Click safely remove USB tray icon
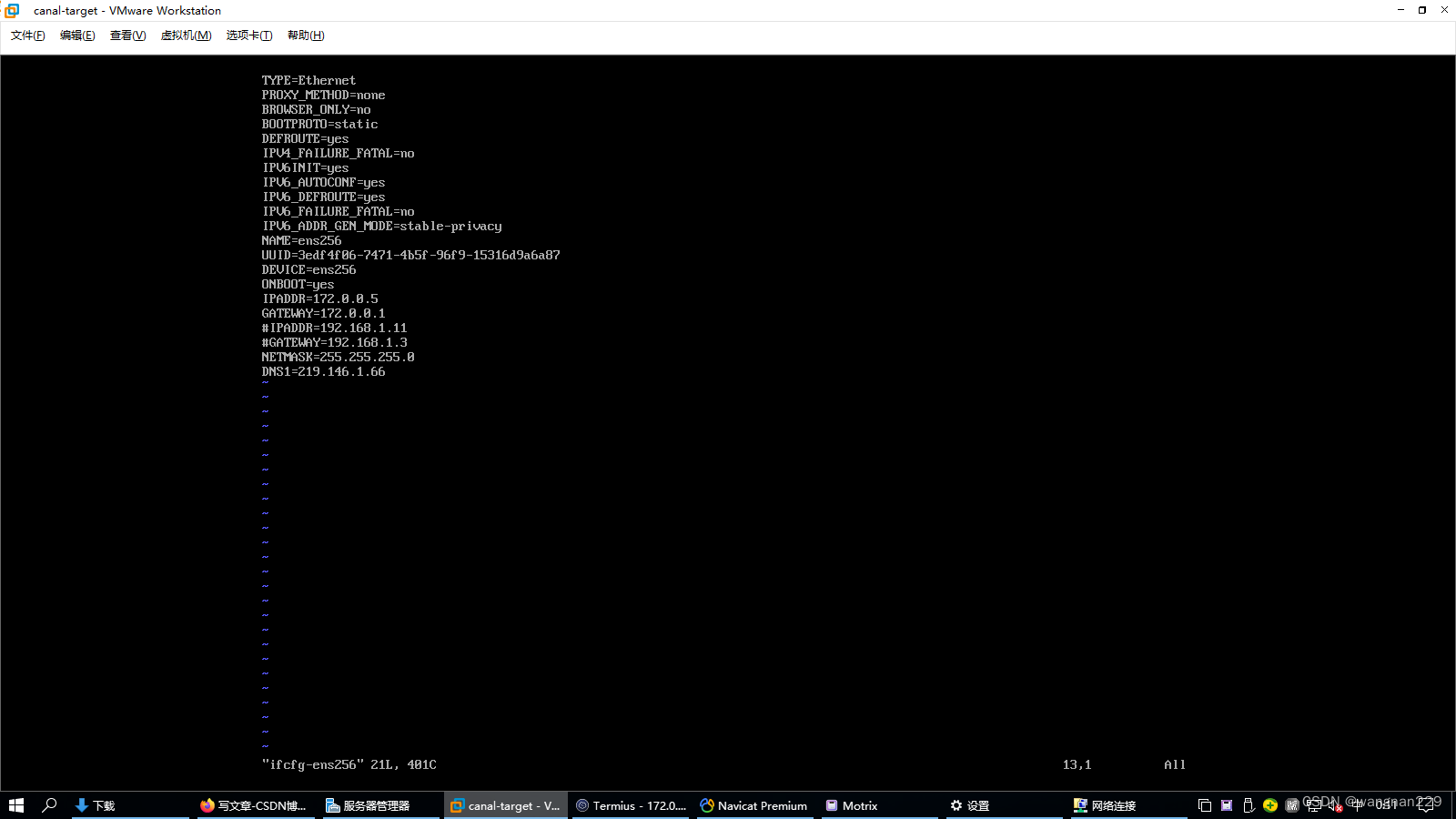This screenshot has height=819, width=1456. pyautogui.click(x=1249, y=805)
